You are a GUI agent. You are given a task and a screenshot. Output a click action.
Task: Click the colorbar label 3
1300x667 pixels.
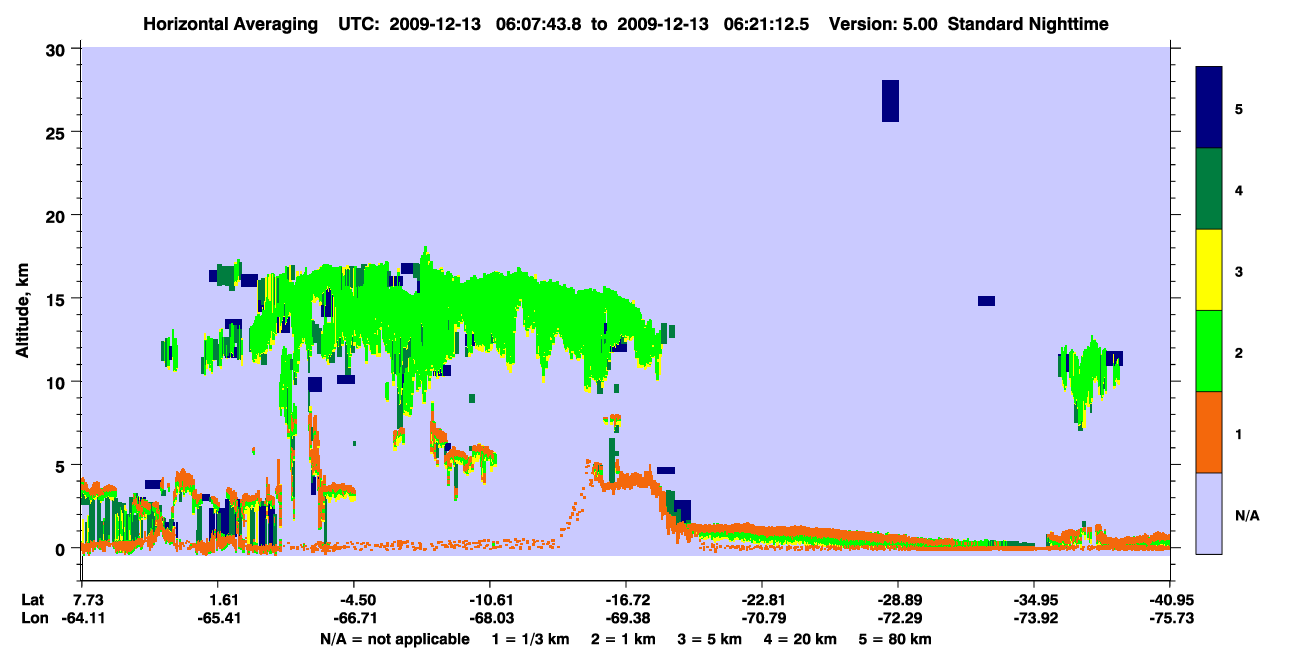[x=1238, y=270]
